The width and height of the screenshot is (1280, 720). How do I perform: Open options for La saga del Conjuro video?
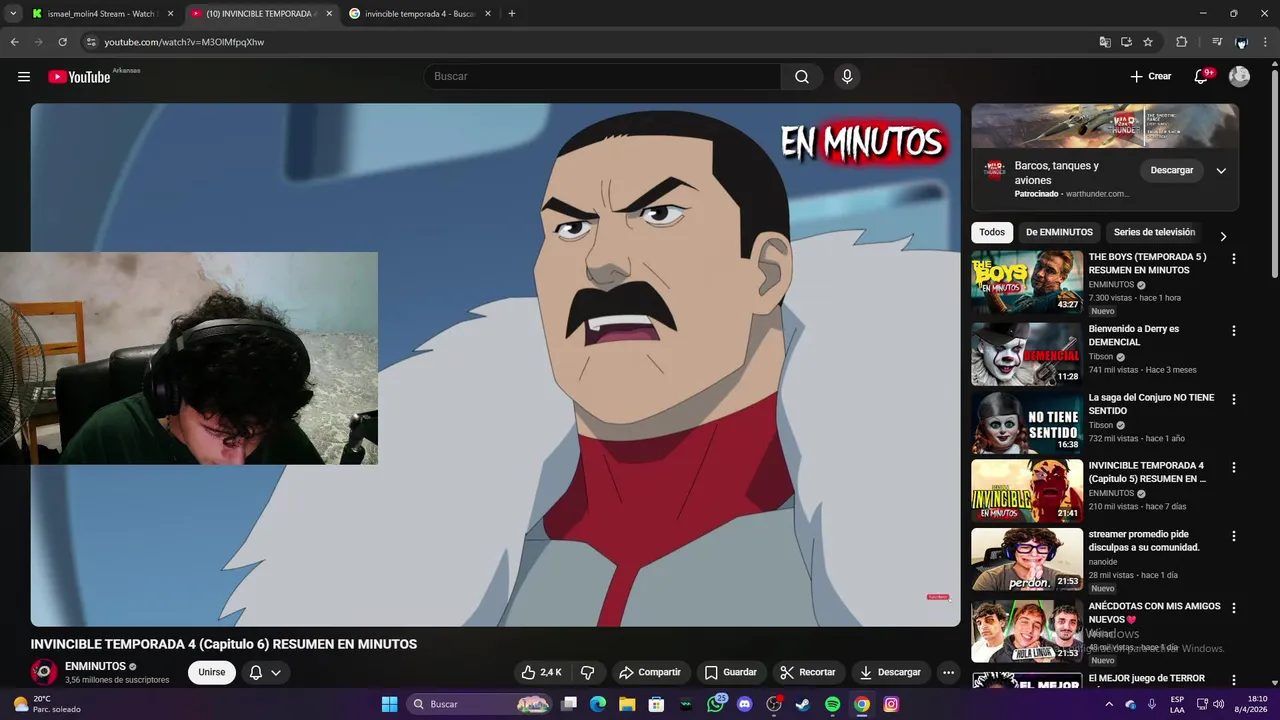pyautogui.click(x=1233, y=399)
